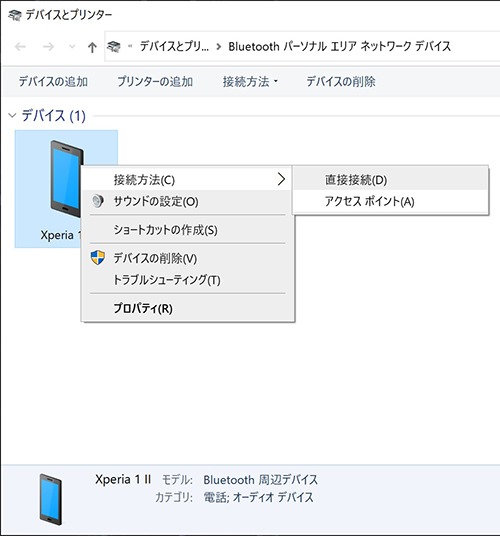Click the forward navigation arrow
Screen dimensions: 500x536
[48, 46]
